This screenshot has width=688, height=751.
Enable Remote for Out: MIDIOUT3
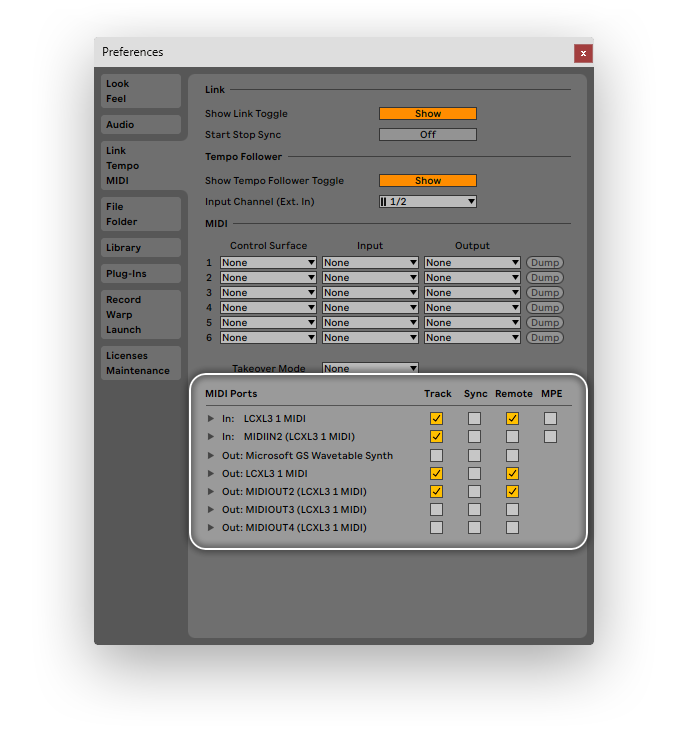pyautogui.click(x=512, y=510)
